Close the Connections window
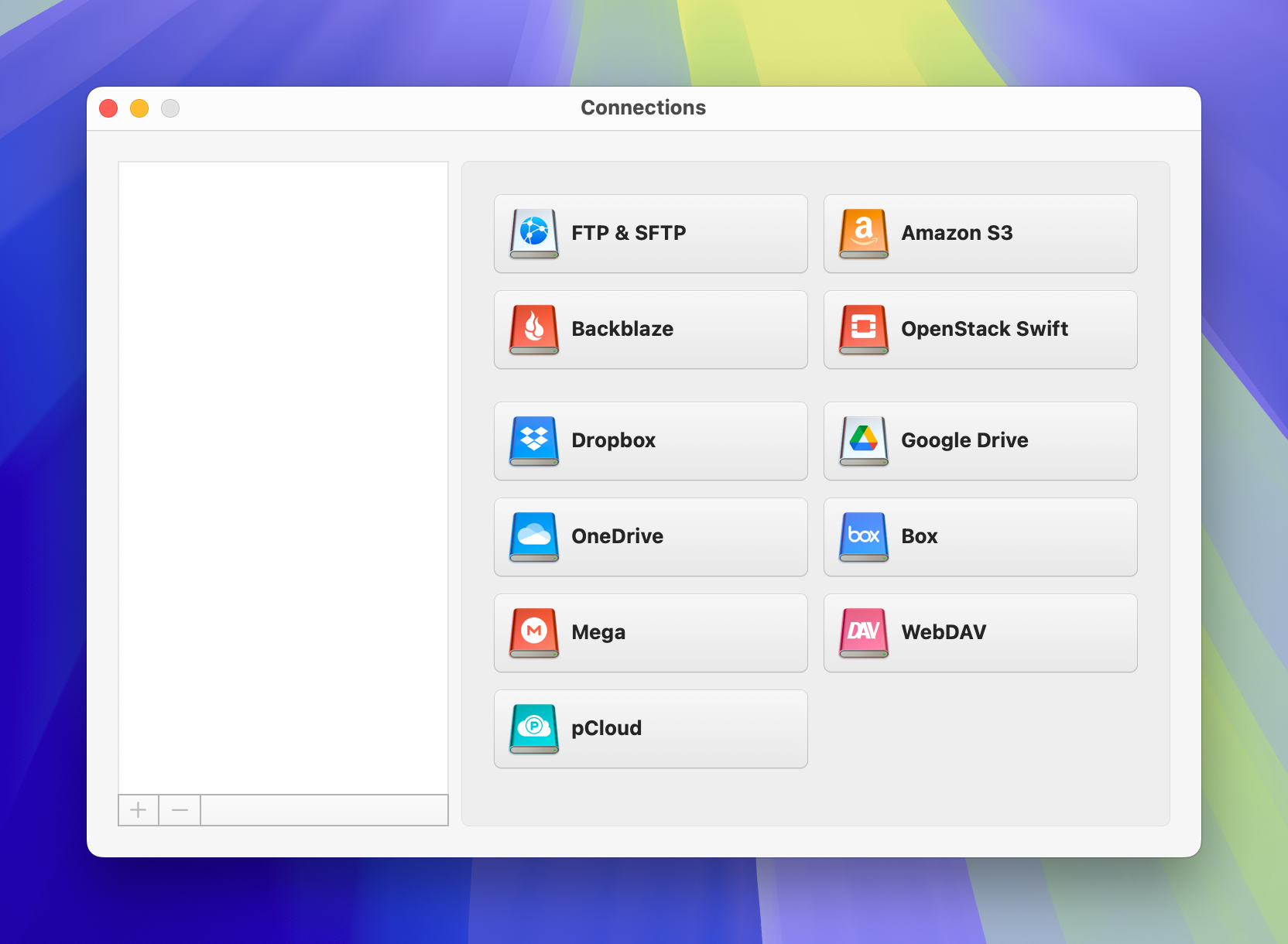Viewport: 1288px width, 944px height. (x=108, y=108)
